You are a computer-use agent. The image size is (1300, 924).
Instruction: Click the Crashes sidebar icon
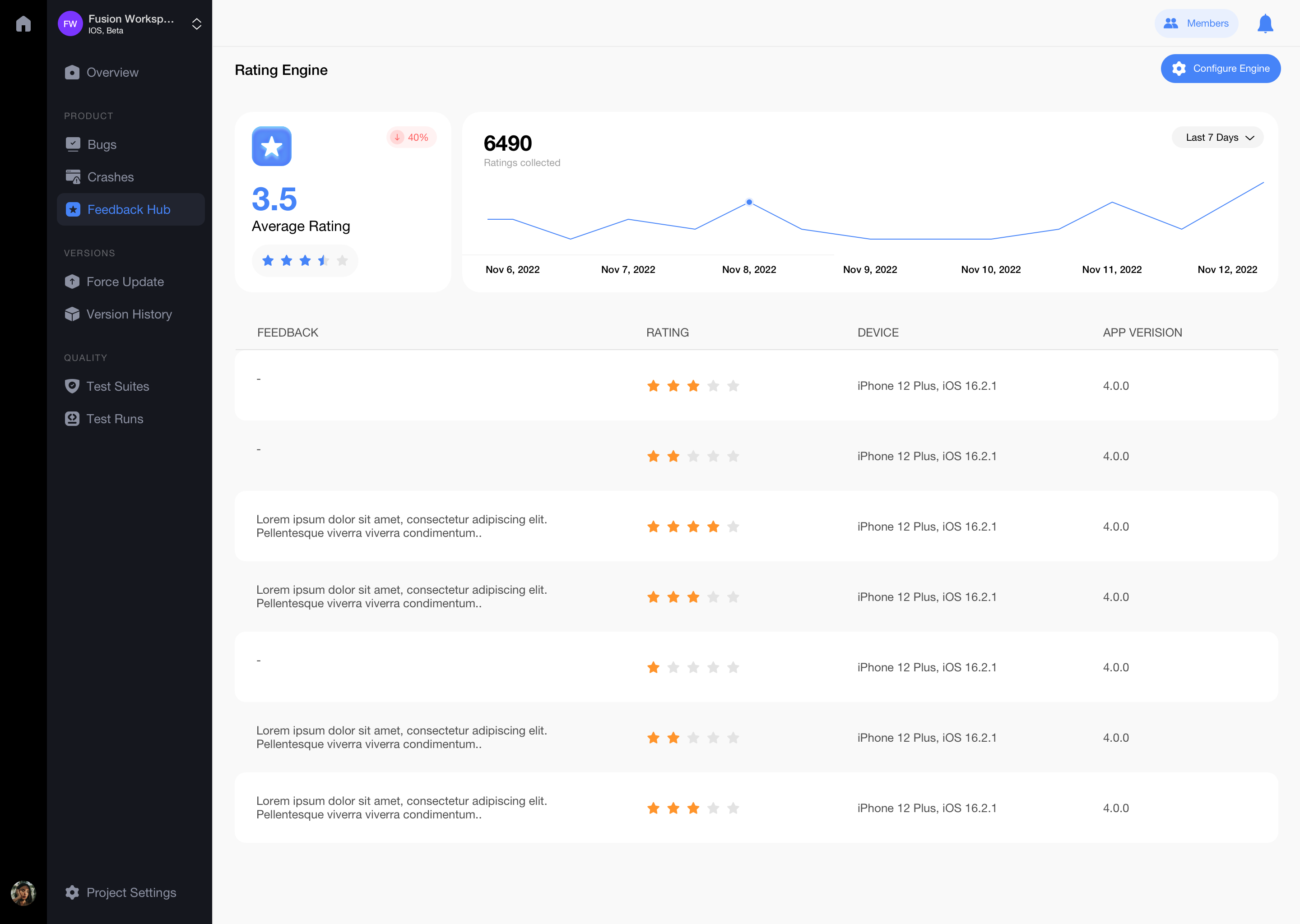(73, 177)
